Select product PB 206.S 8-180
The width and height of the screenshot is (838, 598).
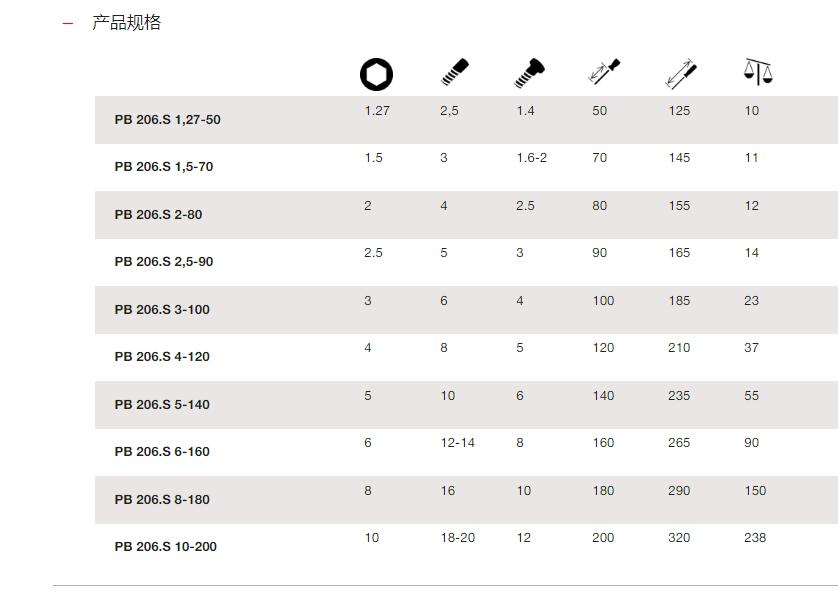point(162,500)
